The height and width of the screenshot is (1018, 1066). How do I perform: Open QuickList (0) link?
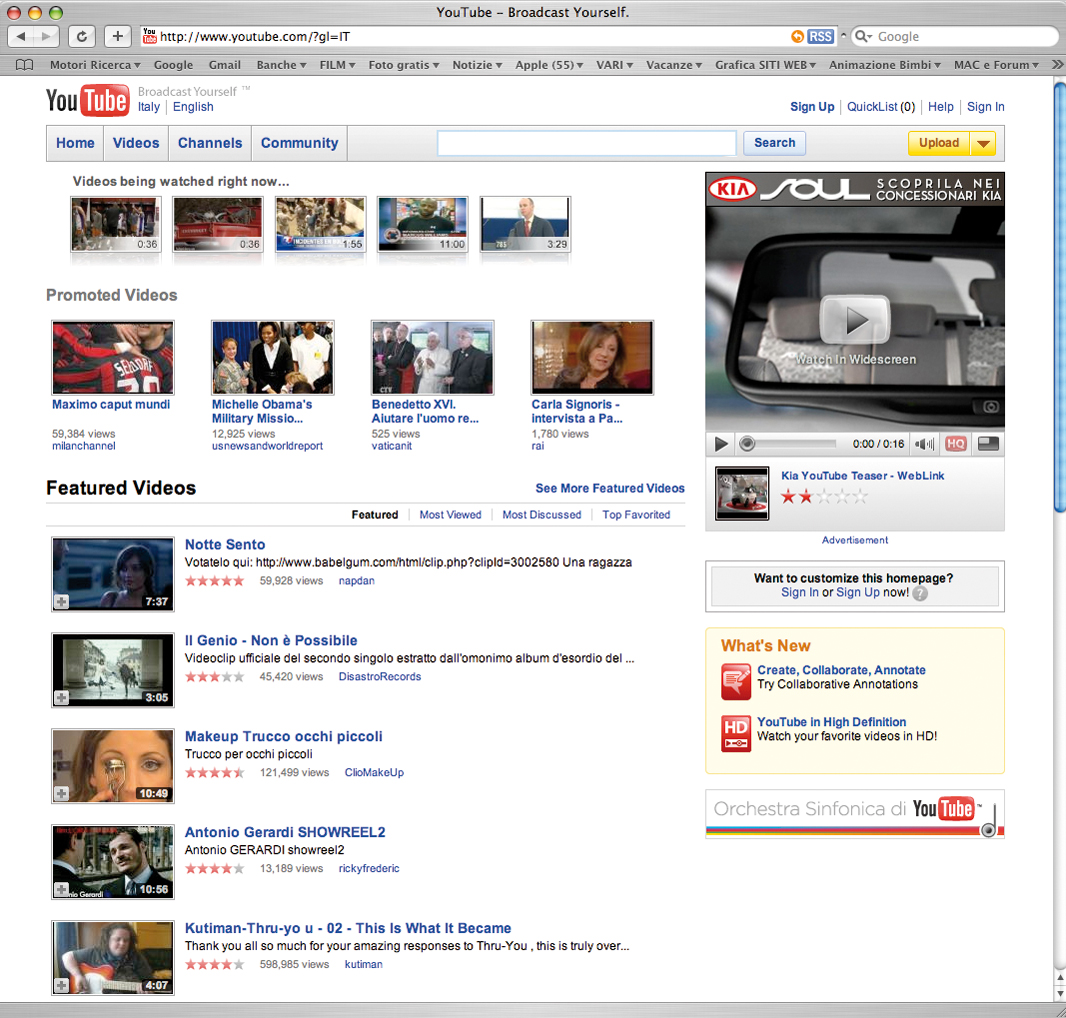[x=881, y=107]
